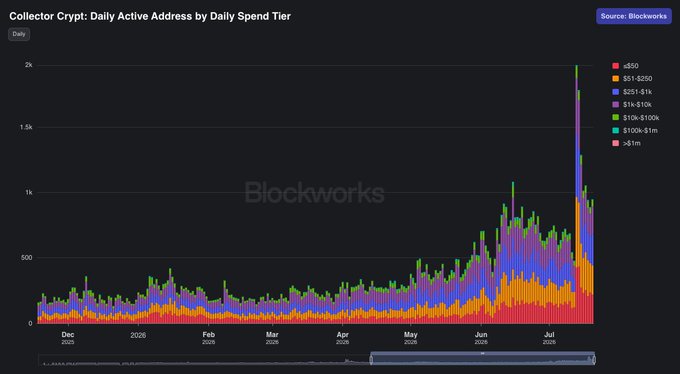Click the Mar 2026 axis label
Screen dimensions: 680x374
[272, 338]
